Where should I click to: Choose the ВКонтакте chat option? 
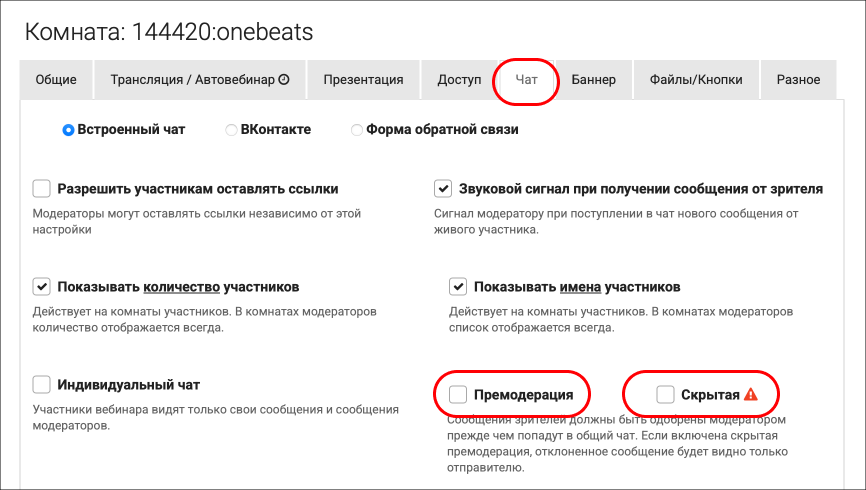[x=231, y=130]
